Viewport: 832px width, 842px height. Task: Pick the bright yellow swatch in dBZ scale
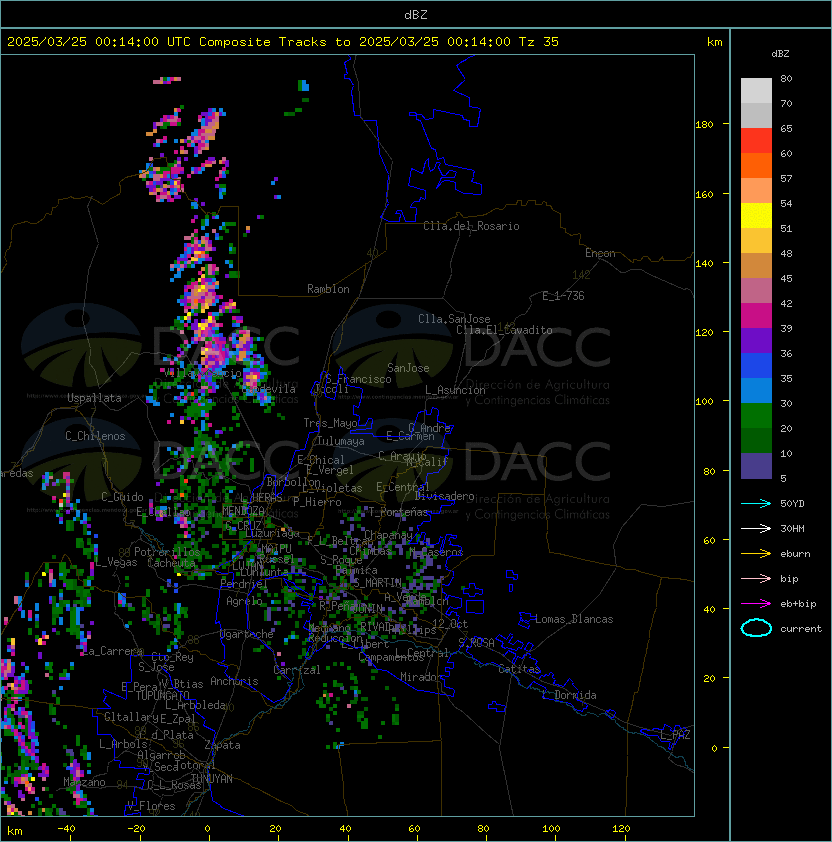756,215
